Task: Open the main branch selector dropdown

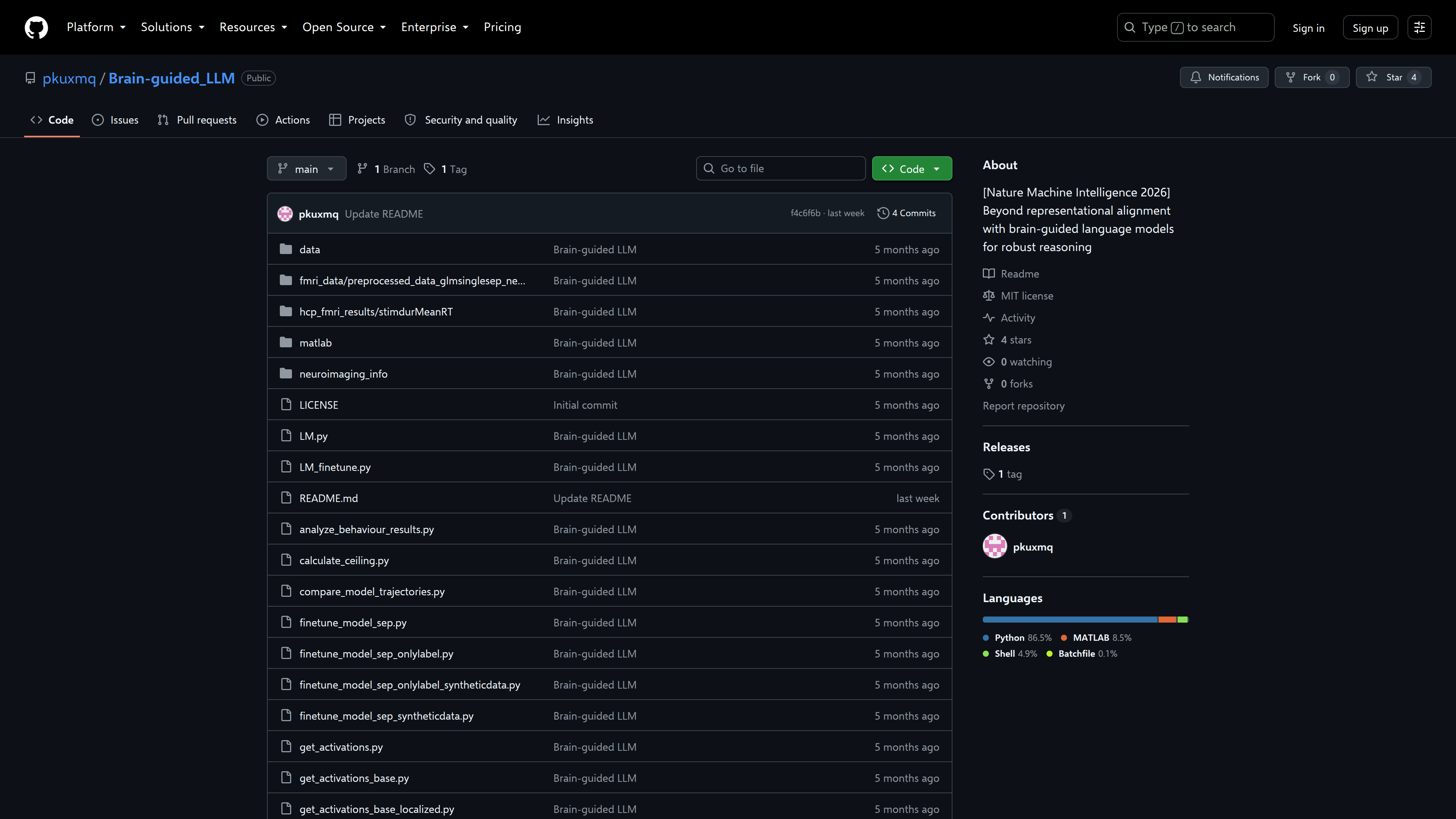Action: pos(306,168)
